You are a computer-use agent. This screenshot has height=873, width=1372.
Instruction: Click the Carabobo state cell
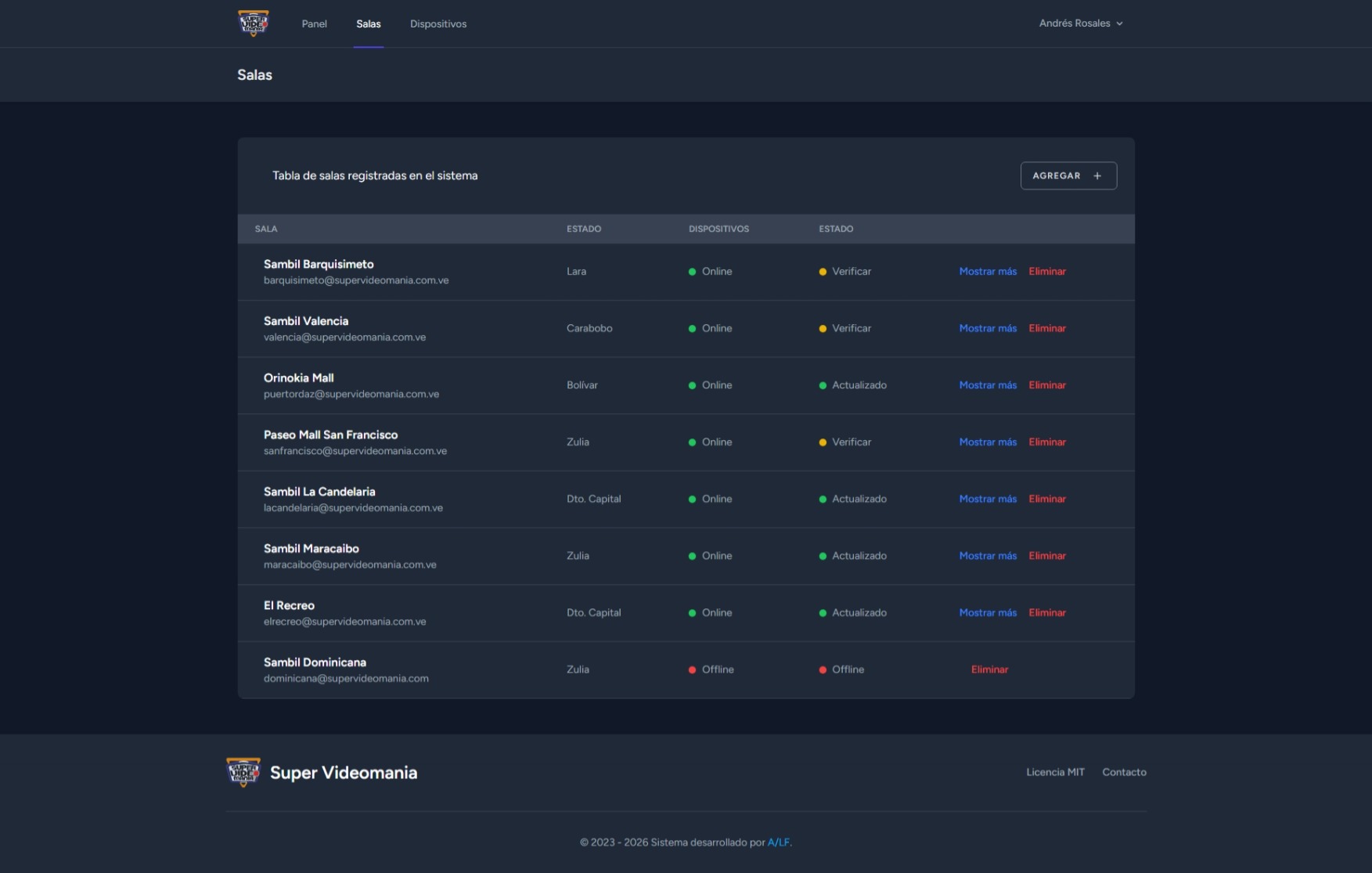(x=589, y=329)
